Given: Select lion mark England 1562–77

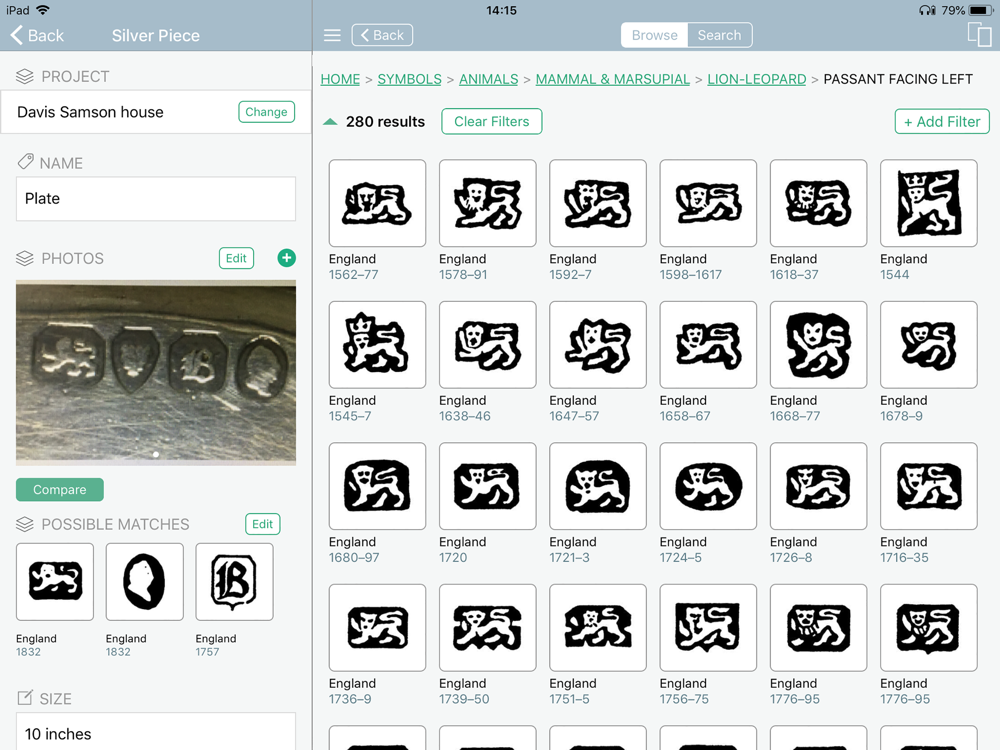Looking at the screenshot, I should point(377,203).
